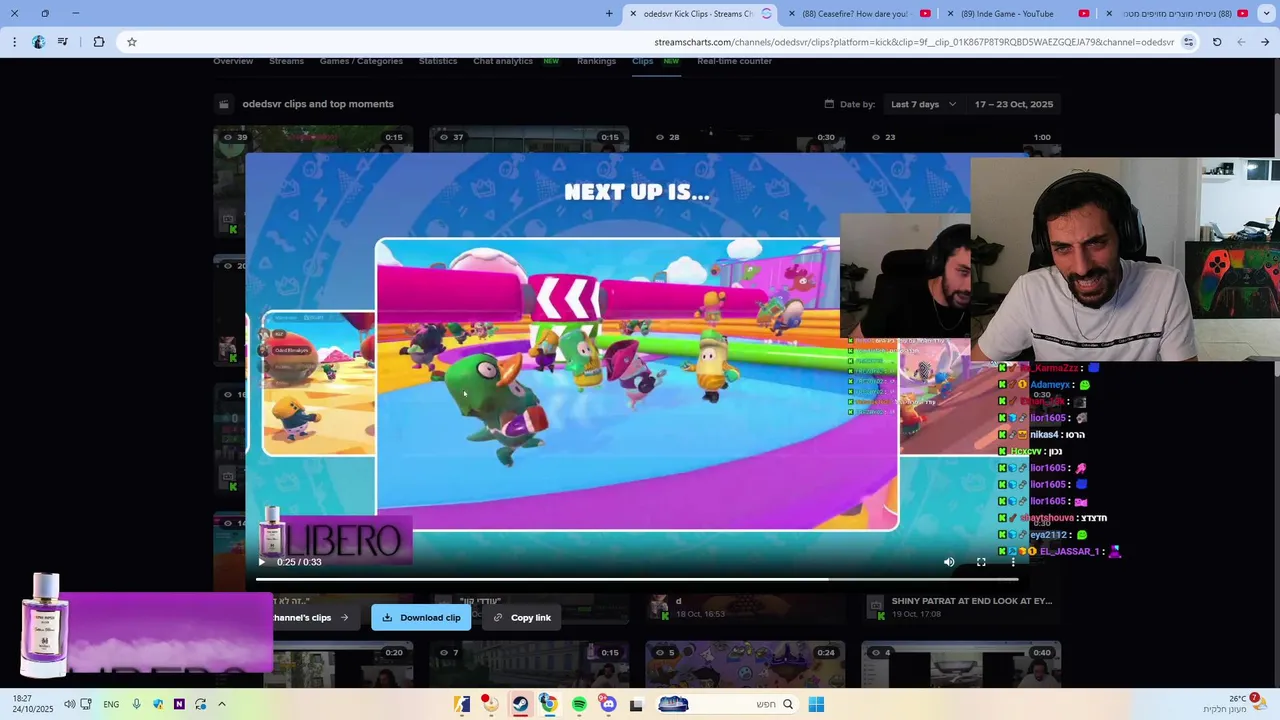Open Steam from the taskbar

click(x=520, y=704)
